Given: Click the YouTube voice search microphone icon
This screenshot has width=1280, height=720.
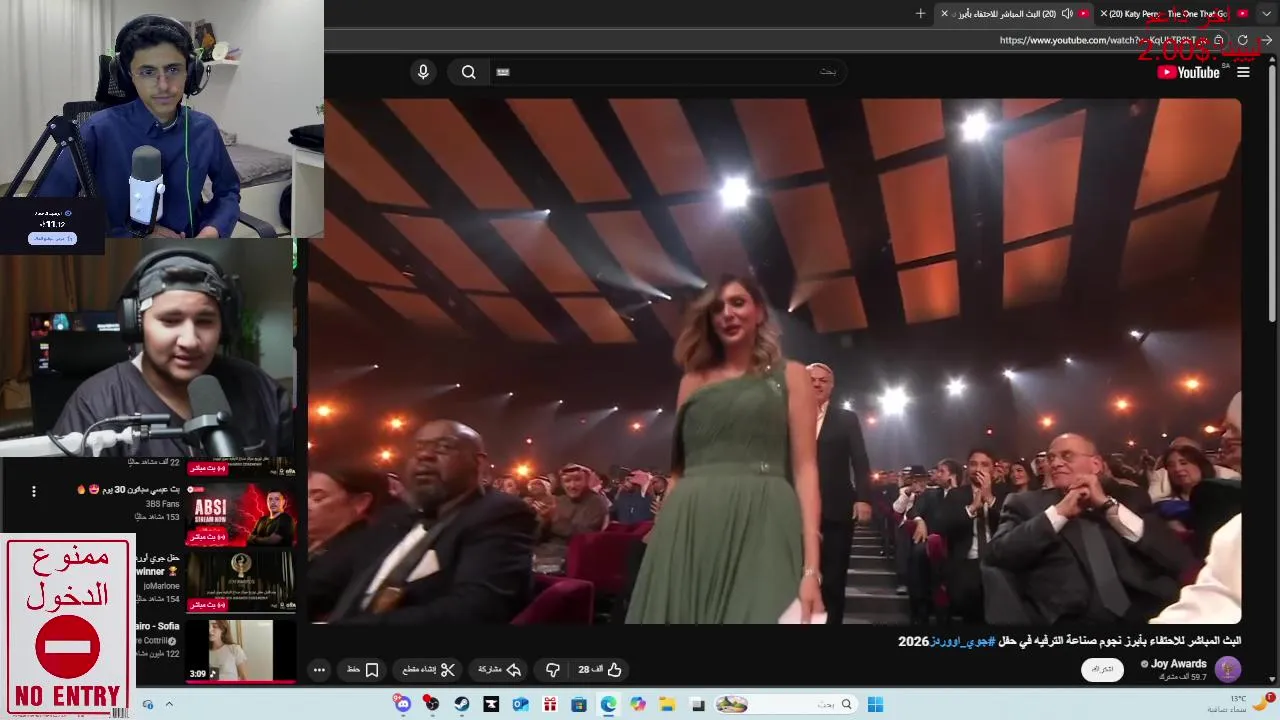Looking at the screenshot, I should [x=423, y=72].
